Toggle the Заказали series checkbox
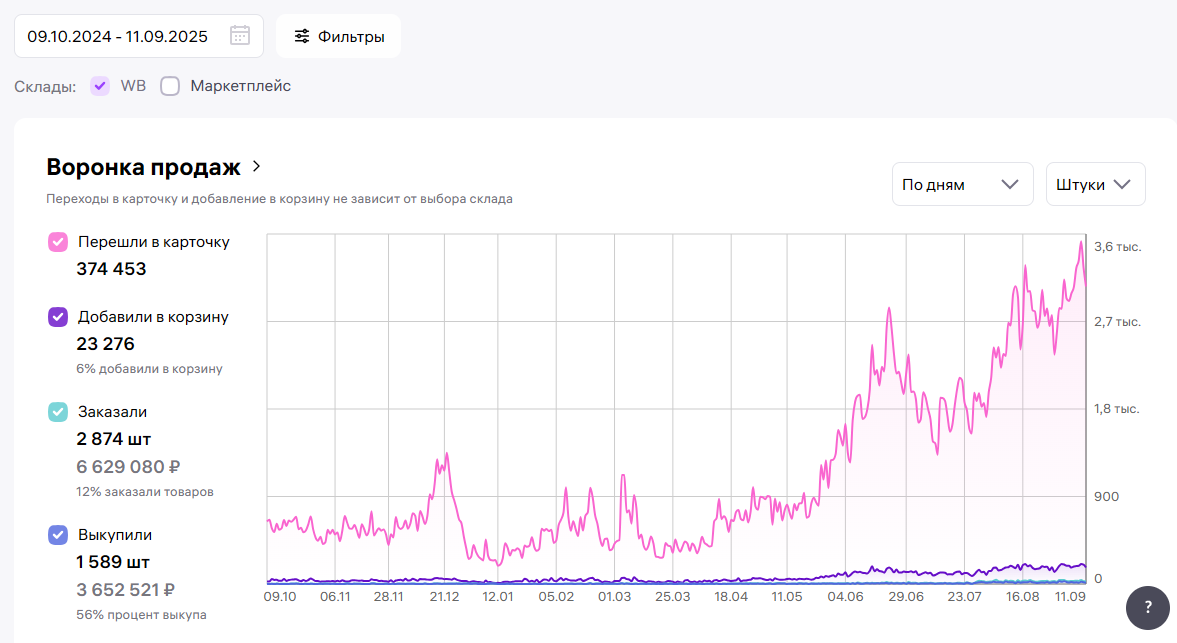1177x643 pixels. [58, 411]
